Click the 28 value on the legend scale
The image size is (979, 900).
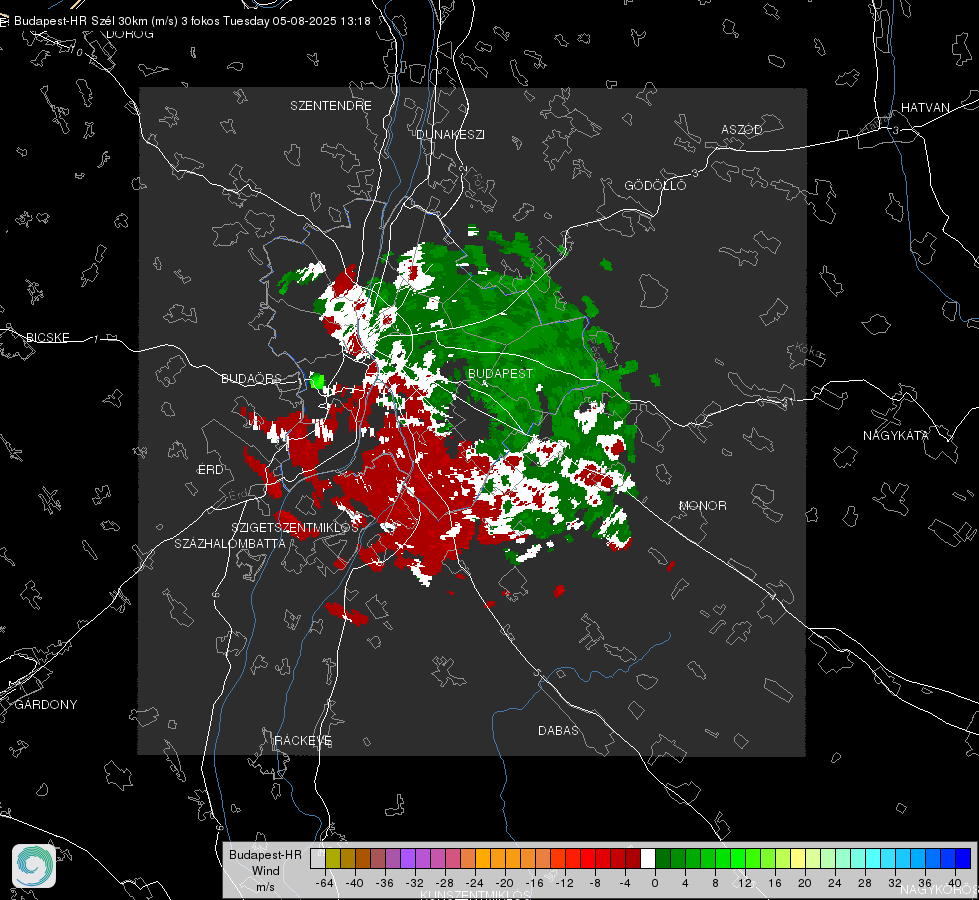point(865,883)
